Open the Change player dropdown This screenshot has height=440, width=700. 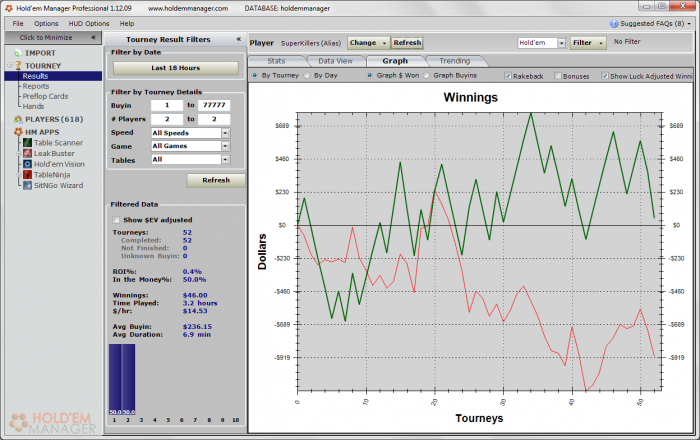368,43
